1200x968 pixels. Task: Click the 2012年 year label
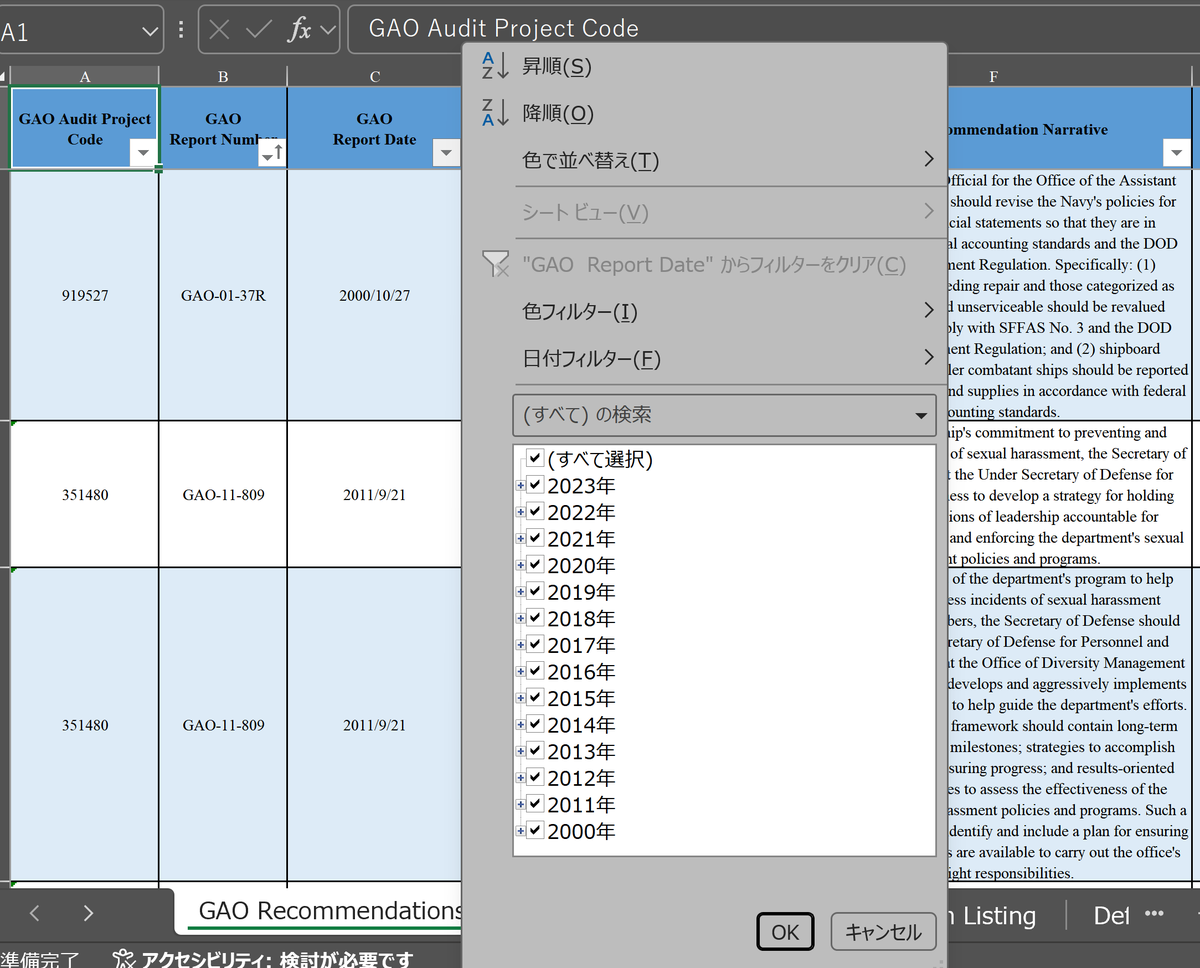(581, 778)
